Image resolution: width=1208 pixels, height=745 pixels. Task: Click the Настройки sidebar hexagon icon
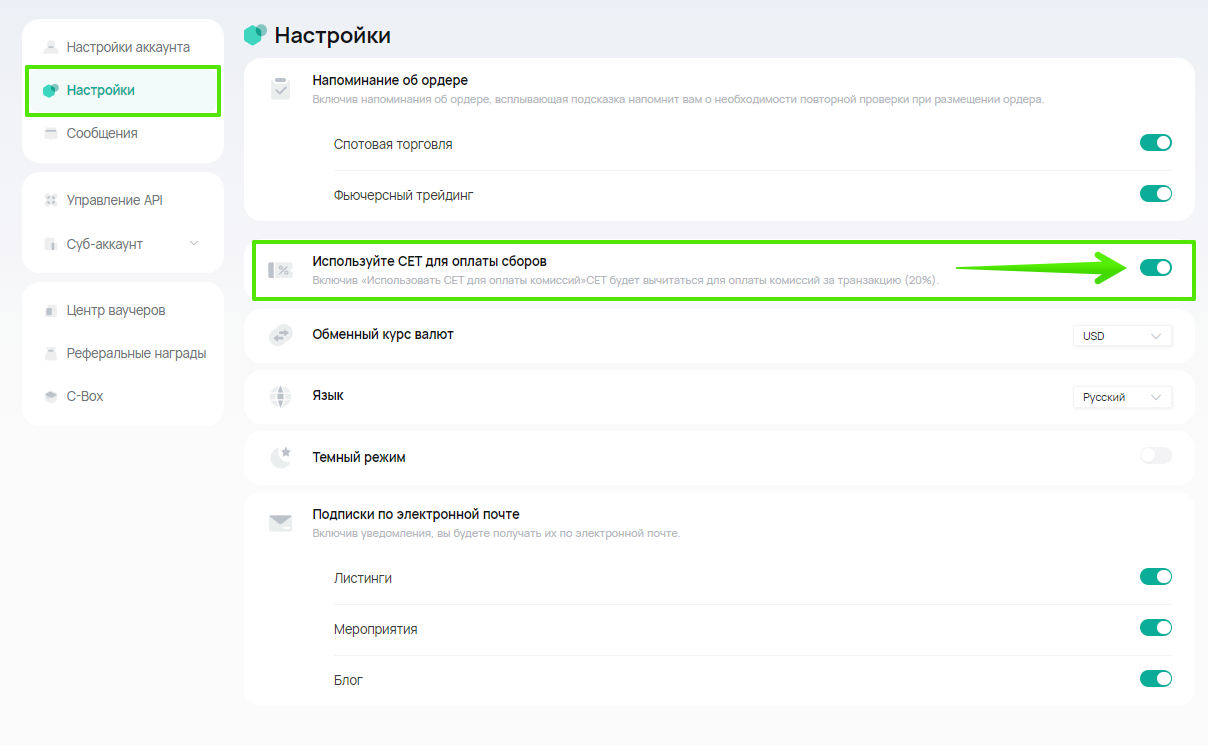[x=51, y=90]
